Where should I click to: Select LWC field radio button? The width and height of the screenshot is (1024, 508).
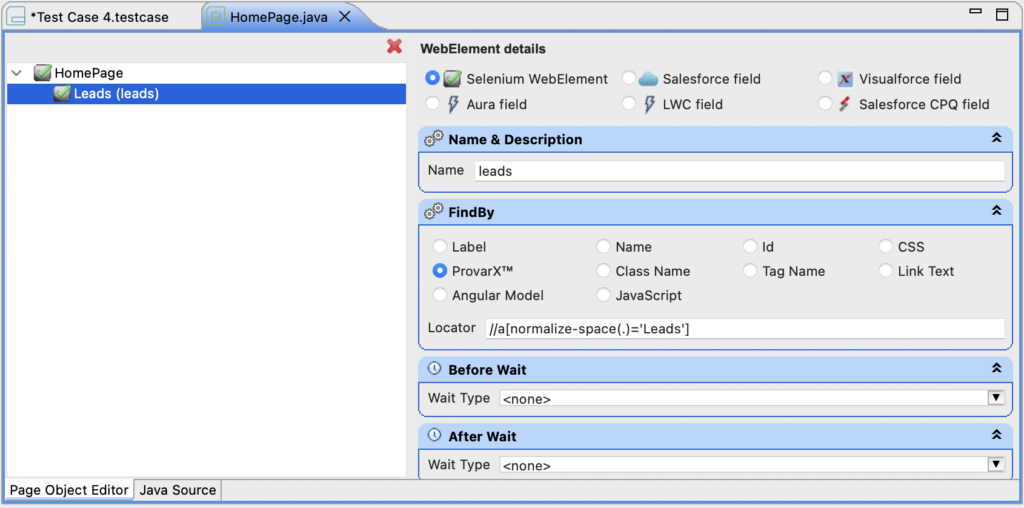628,103
